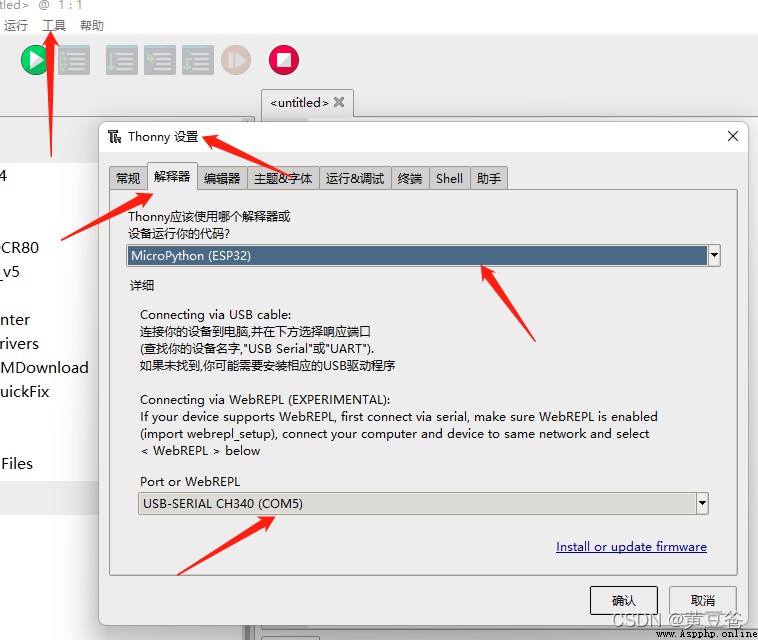This screenshot has height=640, width=758.
Task: Open the MicroPython (ESP32) interpreter dropdown
Action: (423, 256)
